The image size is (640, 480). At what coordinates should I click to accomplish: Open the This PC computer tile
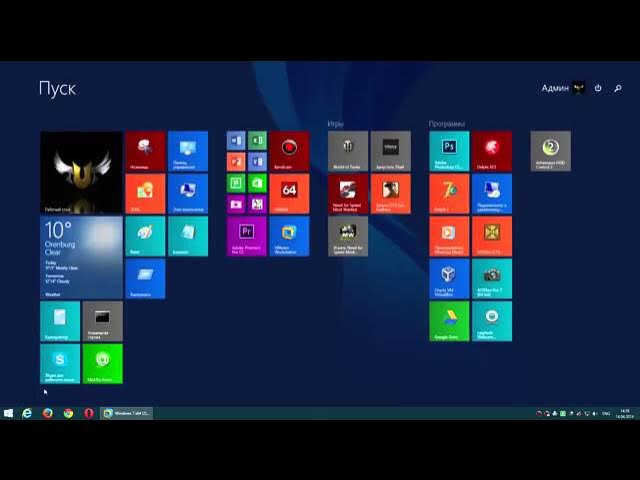(x=188, y=193)
